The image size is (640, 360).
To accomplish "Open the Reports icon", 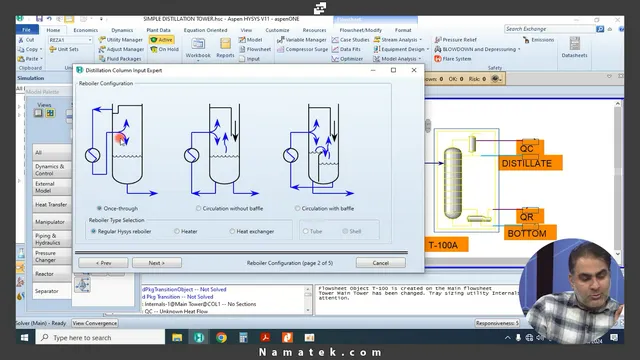I will 225,48.
